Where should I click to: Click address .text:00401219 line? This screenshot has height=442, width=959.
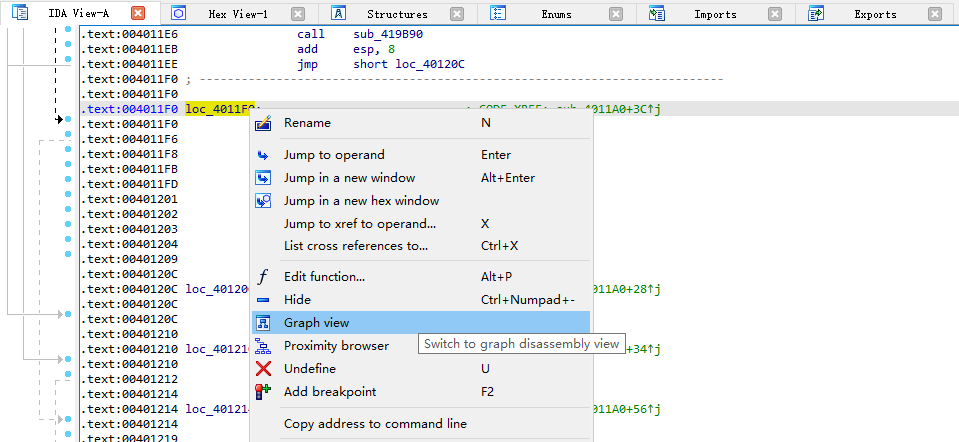tap(129, 437)
